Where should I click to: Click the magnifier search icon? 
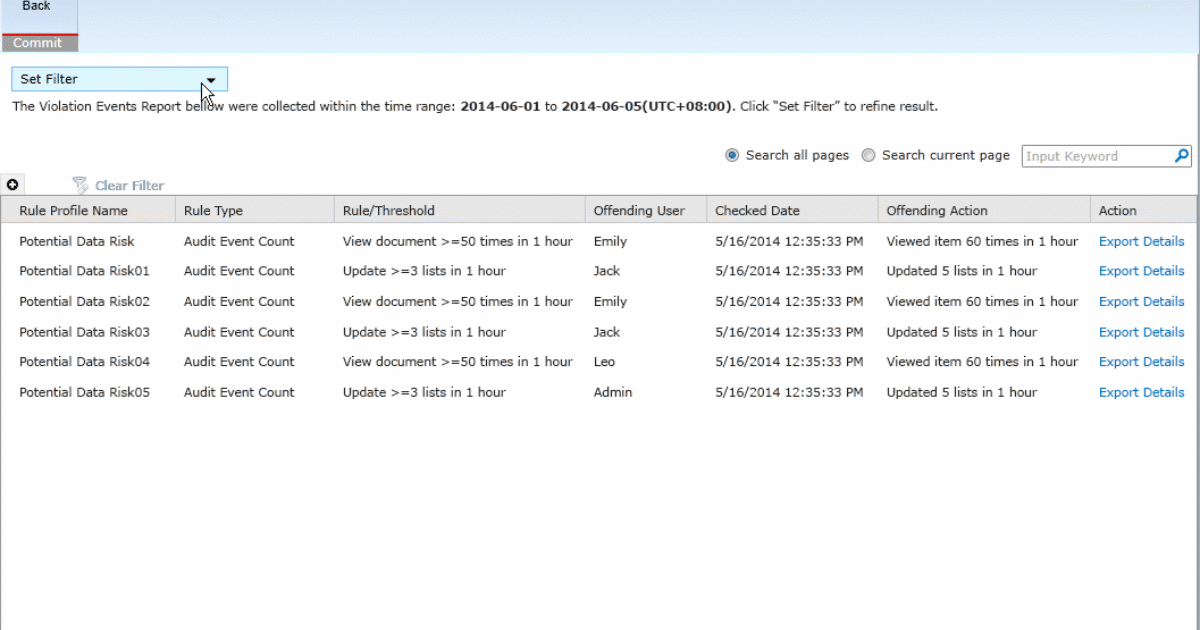click(x=1181, y=155)
